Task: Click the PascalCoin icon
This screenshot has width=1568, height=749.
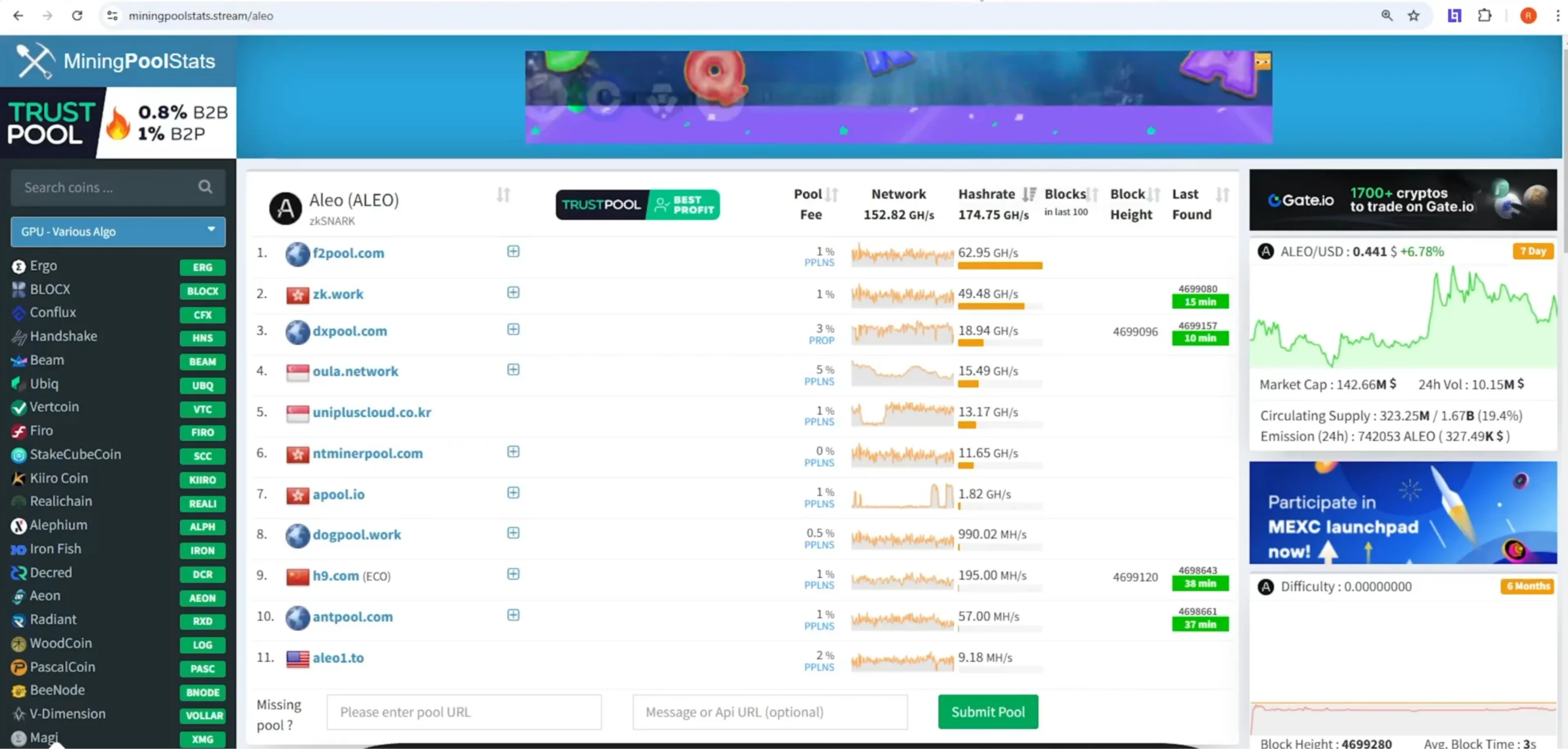Action: click(19, 667)
